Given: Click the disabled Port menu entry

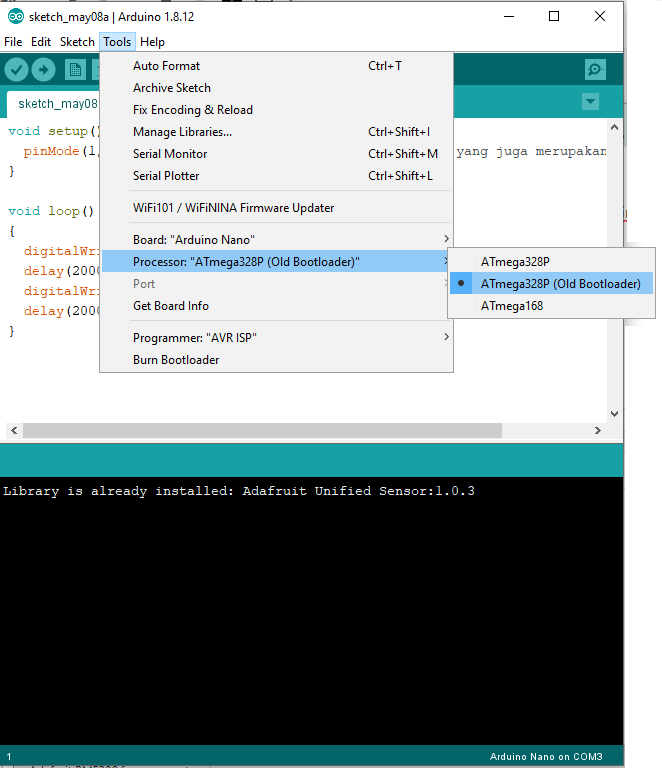Looking at the screenshot, I should (276, 284).
